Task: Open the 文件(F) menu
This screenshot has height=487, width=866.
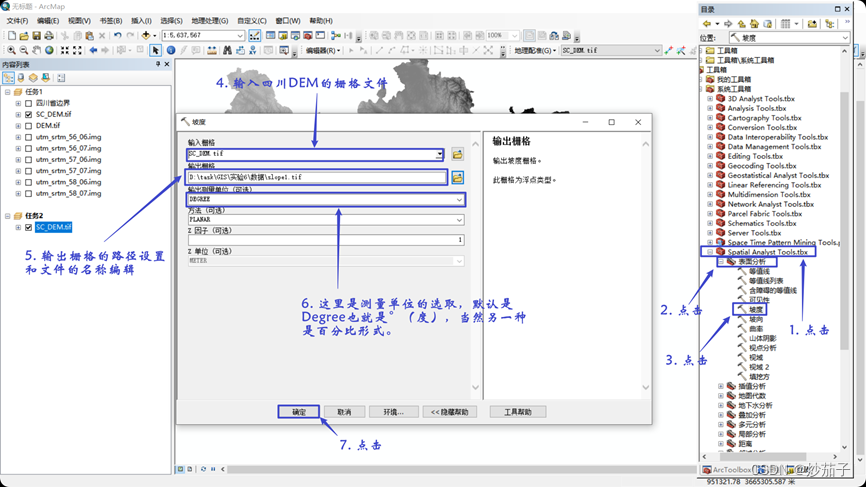Action: click(x=17, y=21)
